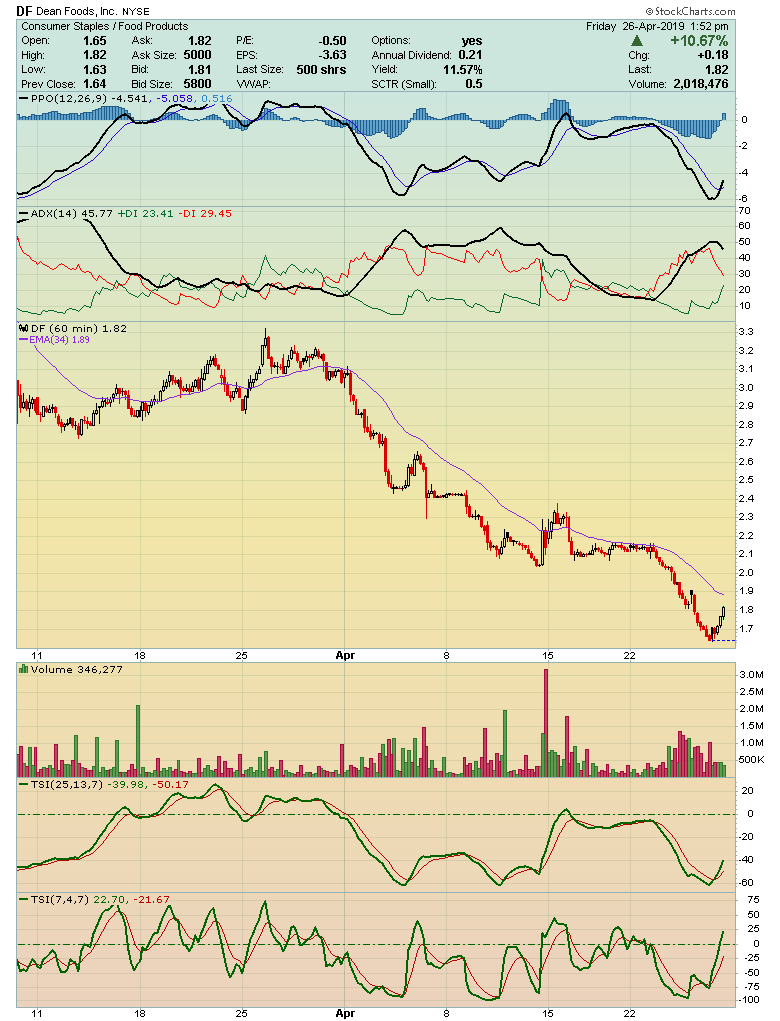Image resolution: width=780 pixels, height=1021 pixels.
Task: Click the green up-arrow beside +10.67%
Action: click(637, 41)
